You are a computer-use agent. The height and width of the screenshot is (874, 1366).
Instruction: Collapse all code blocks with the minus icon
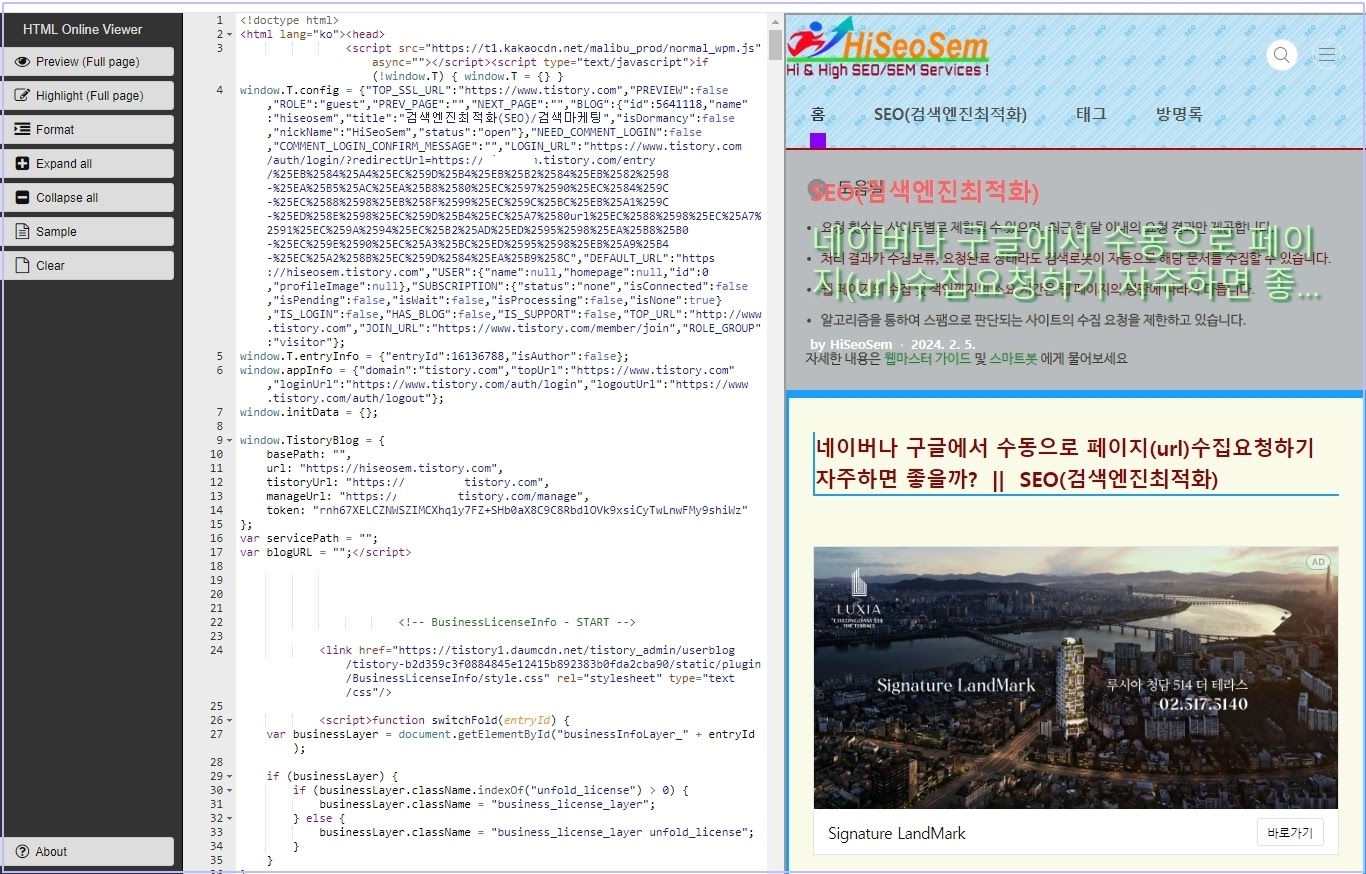pyautogui.click(x=23, y=197)
